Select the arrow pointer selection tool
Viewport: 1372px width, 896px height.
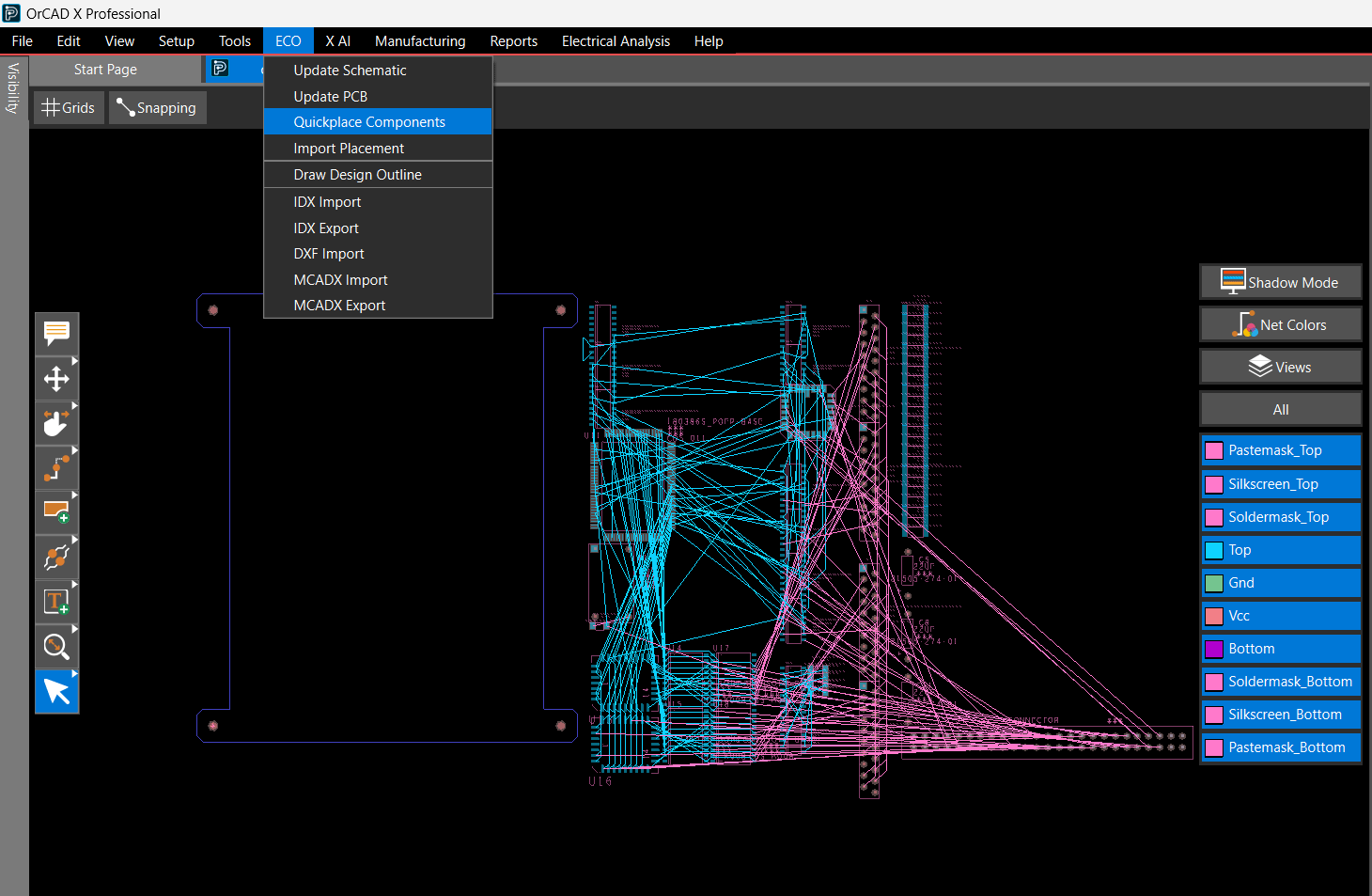pos(56,691)
